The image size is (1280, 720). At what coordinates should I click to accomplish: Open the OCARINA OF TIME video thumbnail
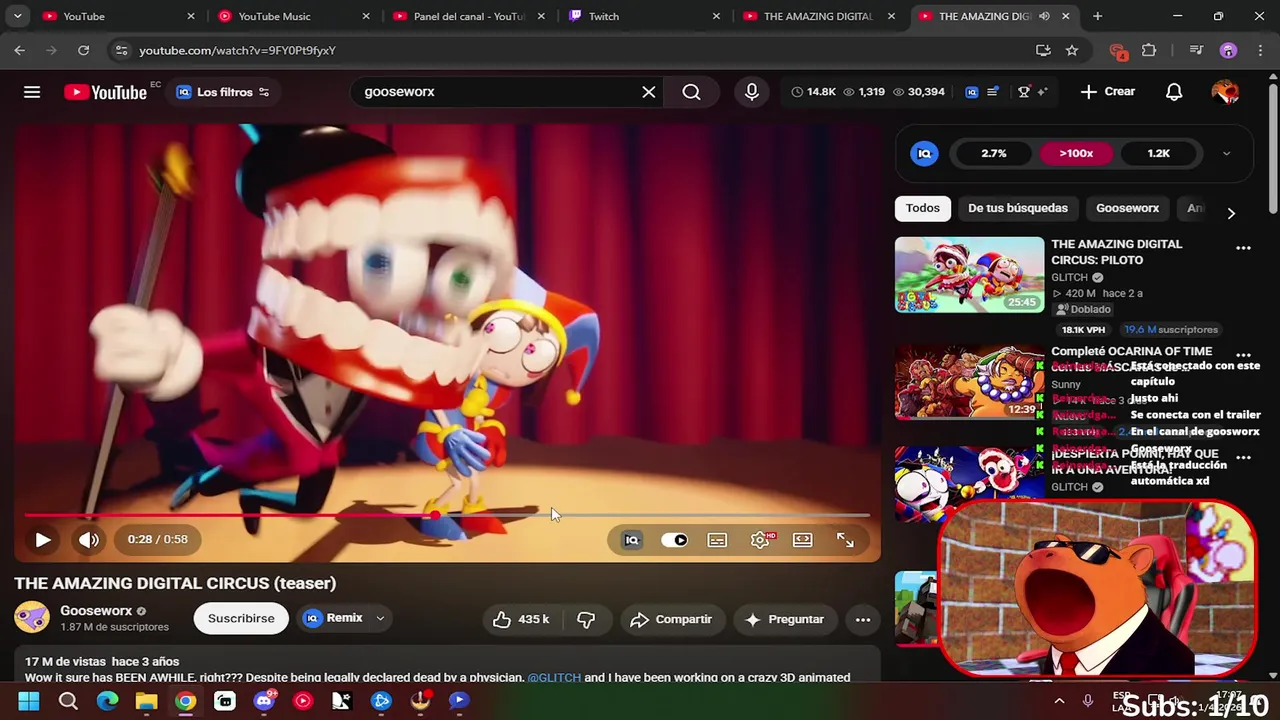pyautogui.click(x=969, y=381)
